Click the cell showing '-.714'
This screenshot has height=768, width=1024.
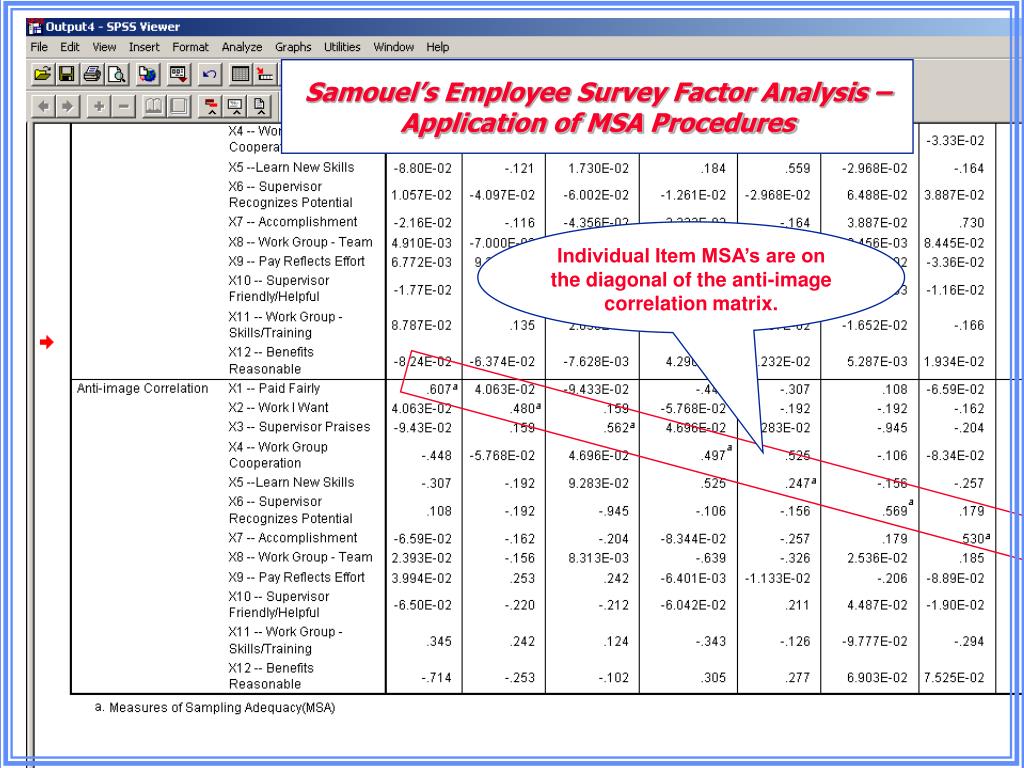(x=436, y=678)
